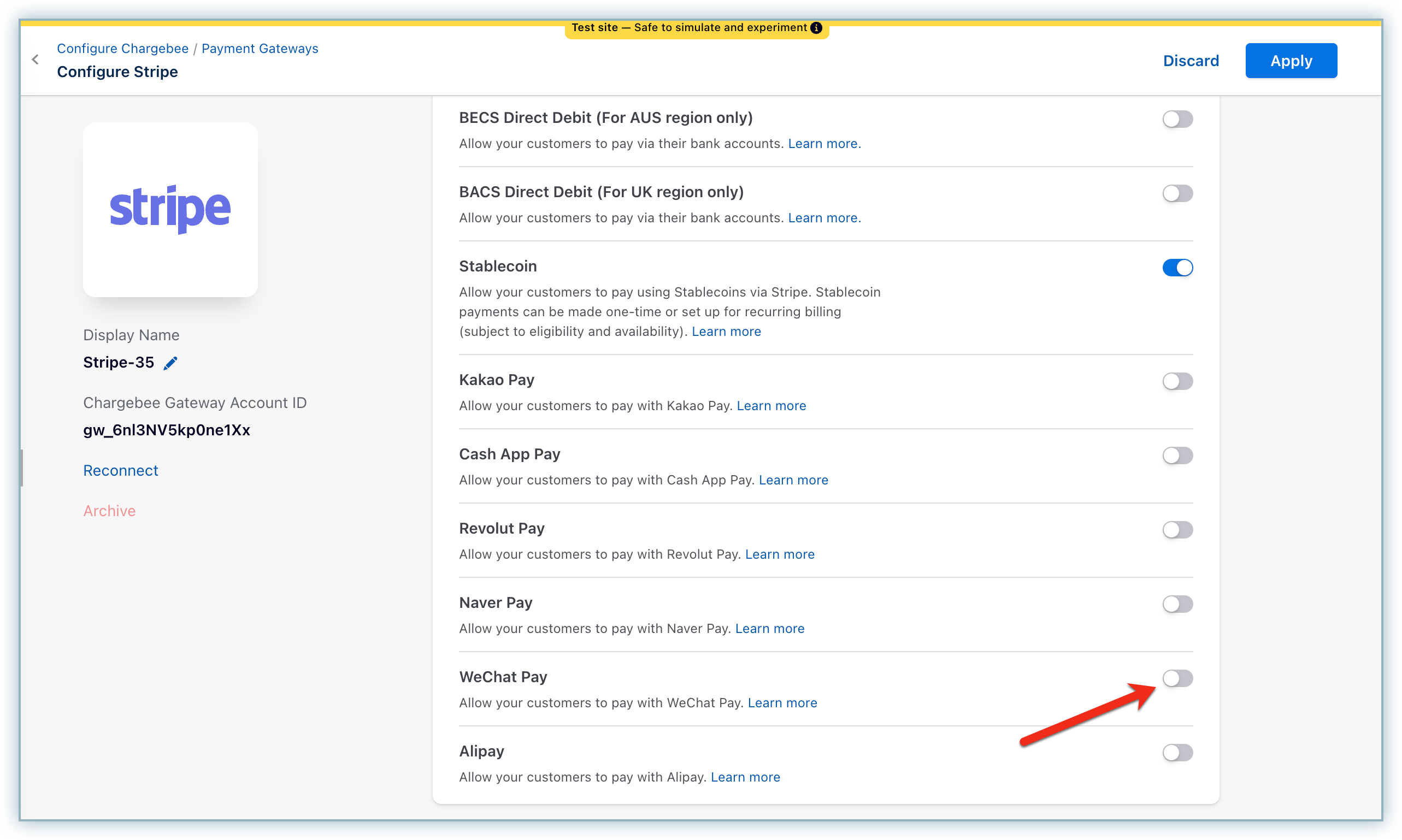Click the Stripe logo thumbnail
This screenshot has height=840, width=1402.
tap(170, 209)
